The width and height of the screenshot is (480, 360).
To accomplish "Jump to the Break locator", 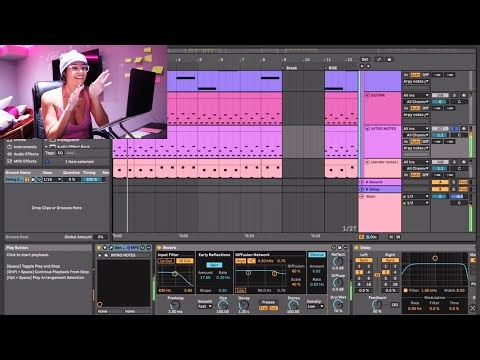I will [291, 68].
